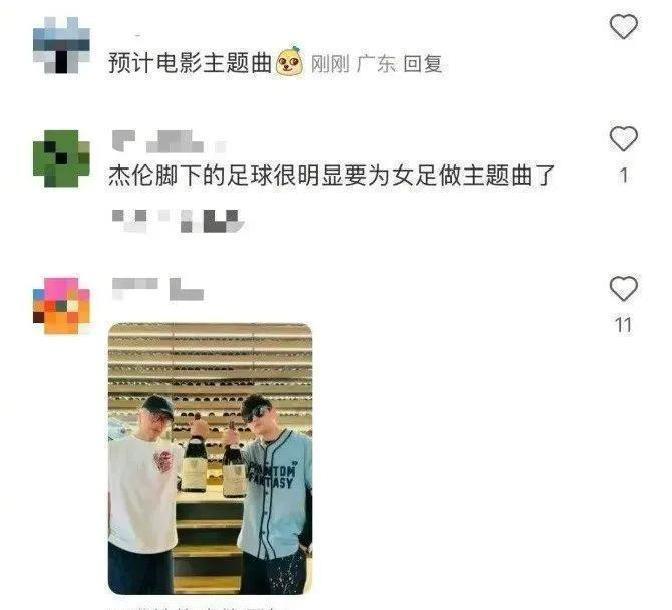This screenshot has height=610, width=672.
Task: Tap the blurred username above the photo
Action: (158, 288)
